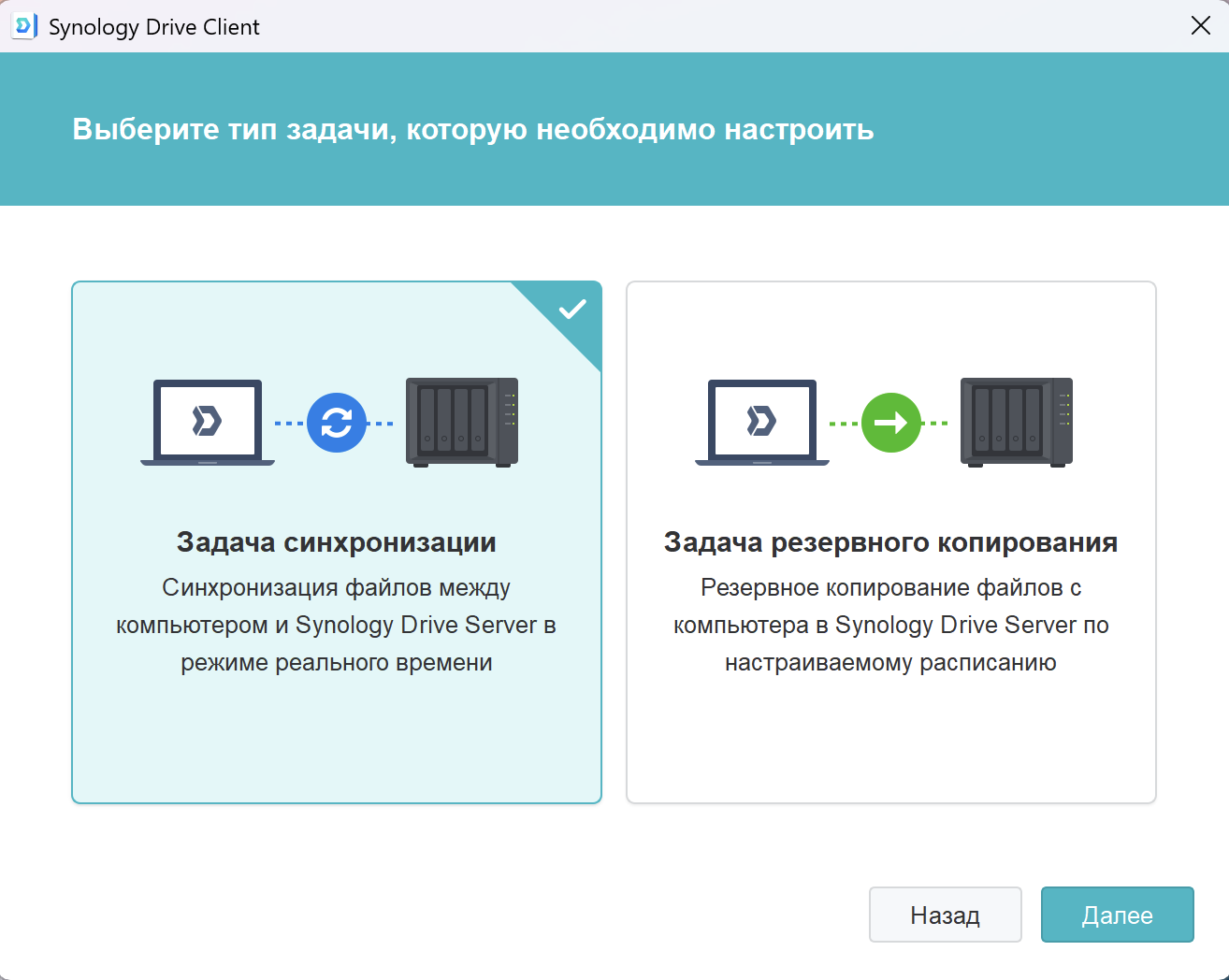This screenshot has width=1229, height=980.
Task: Go back using the "Назад" button
Action: point(945,915)
